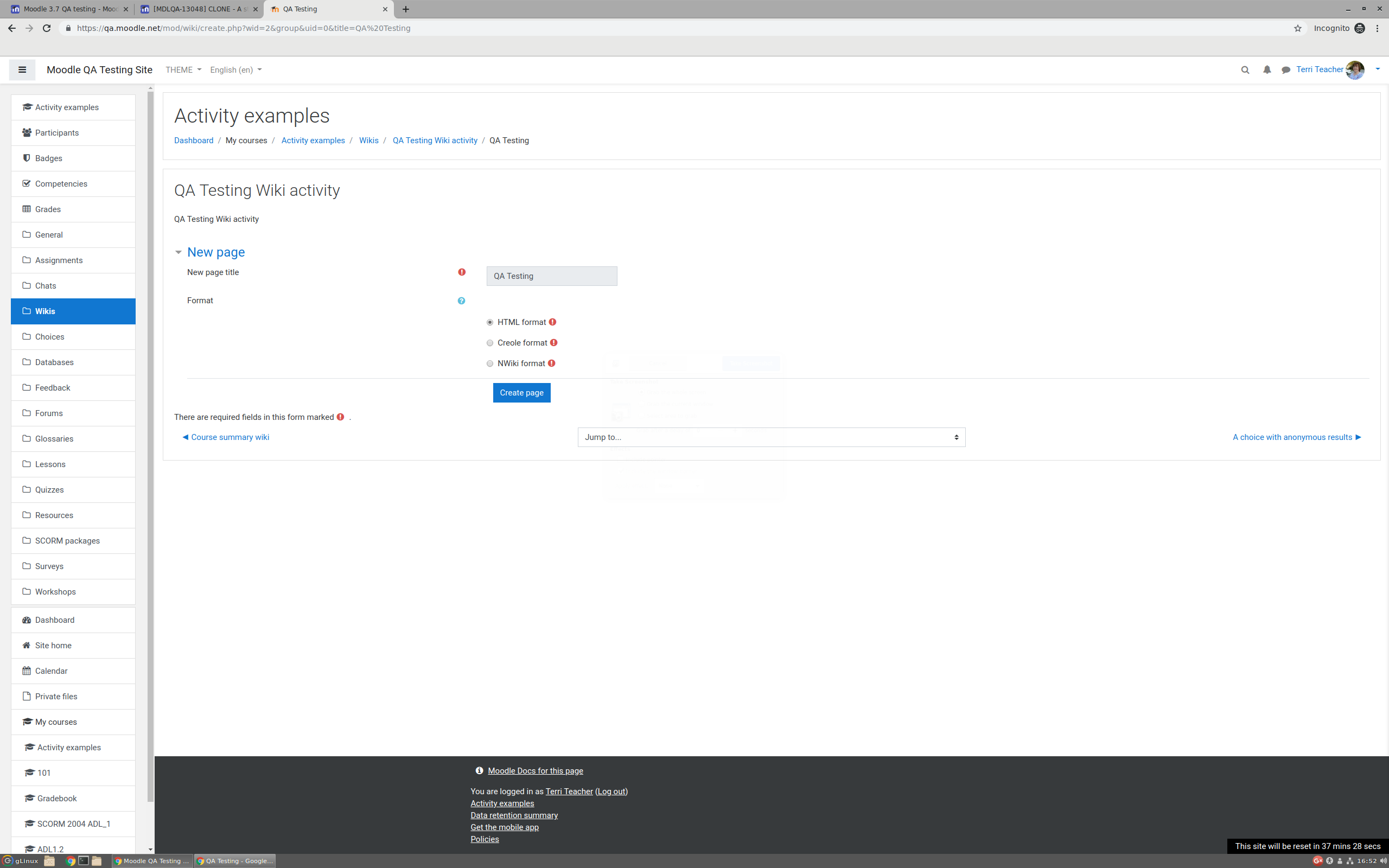The height and width of the screenshot is (868, 1389).
Task: Toggle the hamburger side panel button
Action: [x=22, y=69]
